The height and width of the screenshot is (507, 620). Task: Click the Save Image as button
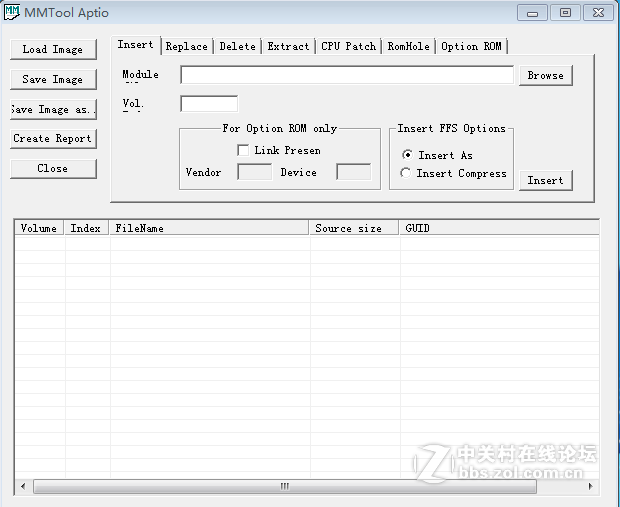pyautogui.click(x=53, y=110)
